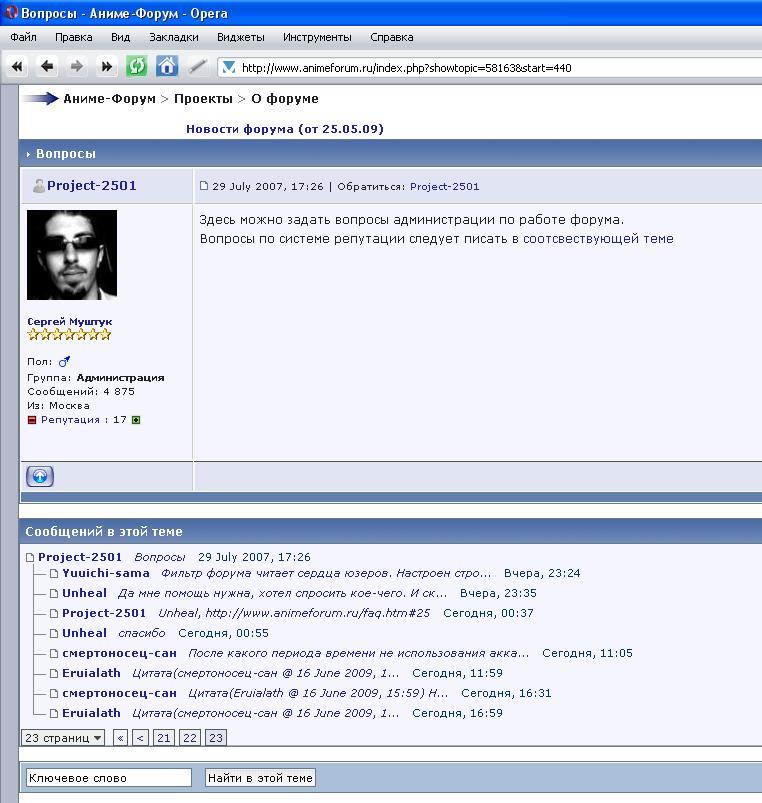Screen dimensions: 762x803
Task: Open the Файл menu
Action: 23,37
